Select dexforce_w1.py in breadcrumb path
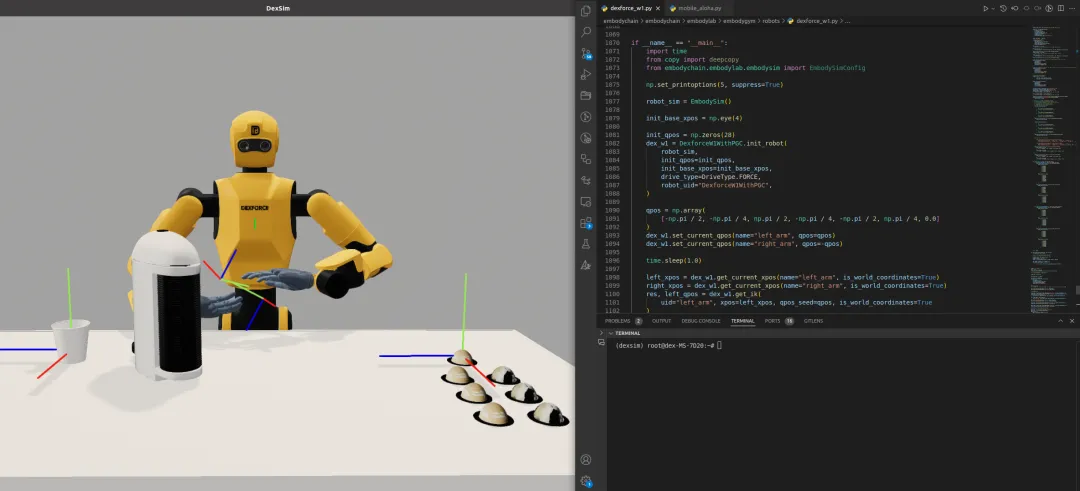1080x491 pixels. (818, 21)
